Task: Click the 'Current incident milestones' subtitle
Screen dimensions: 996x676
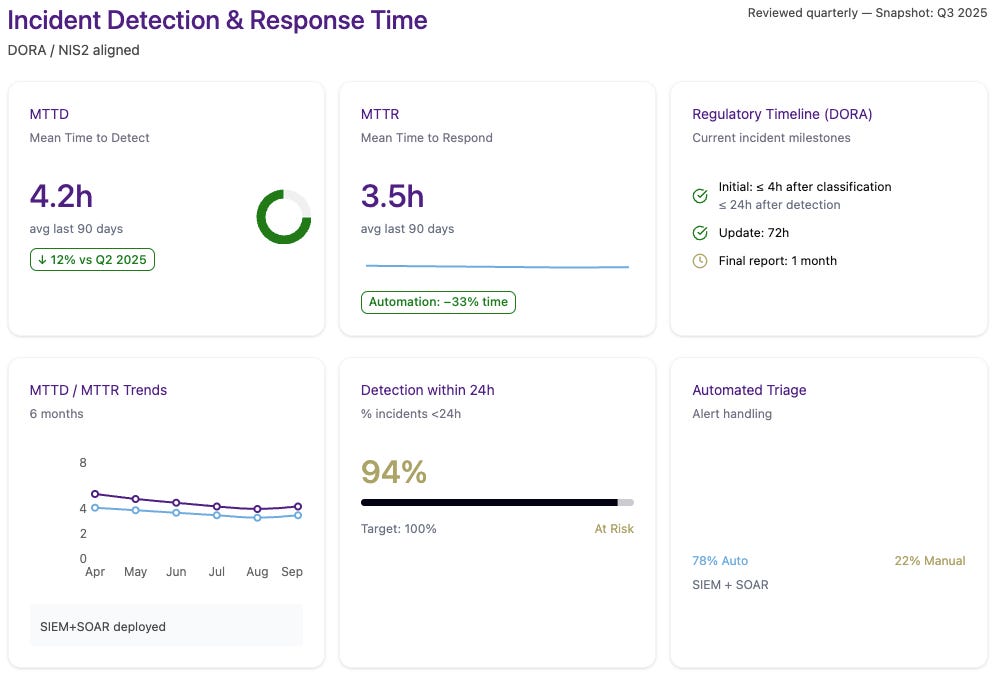Action: (771, 138)
